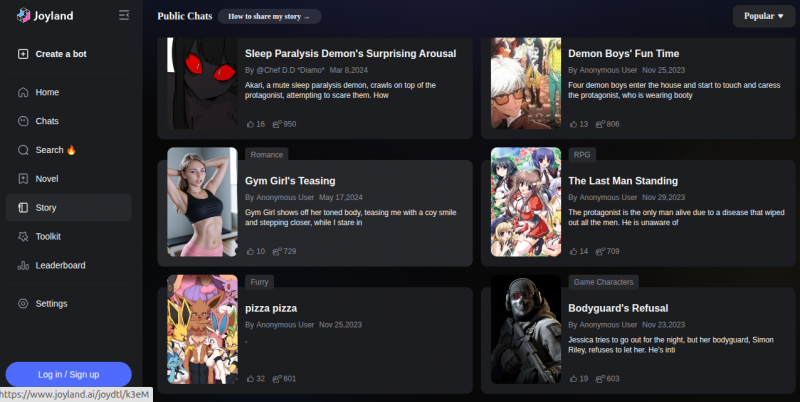Image resolution: width=800 pixels, height=402 pixels.
Task: Click the Search magnifier icon
Action: coord(23,150)
